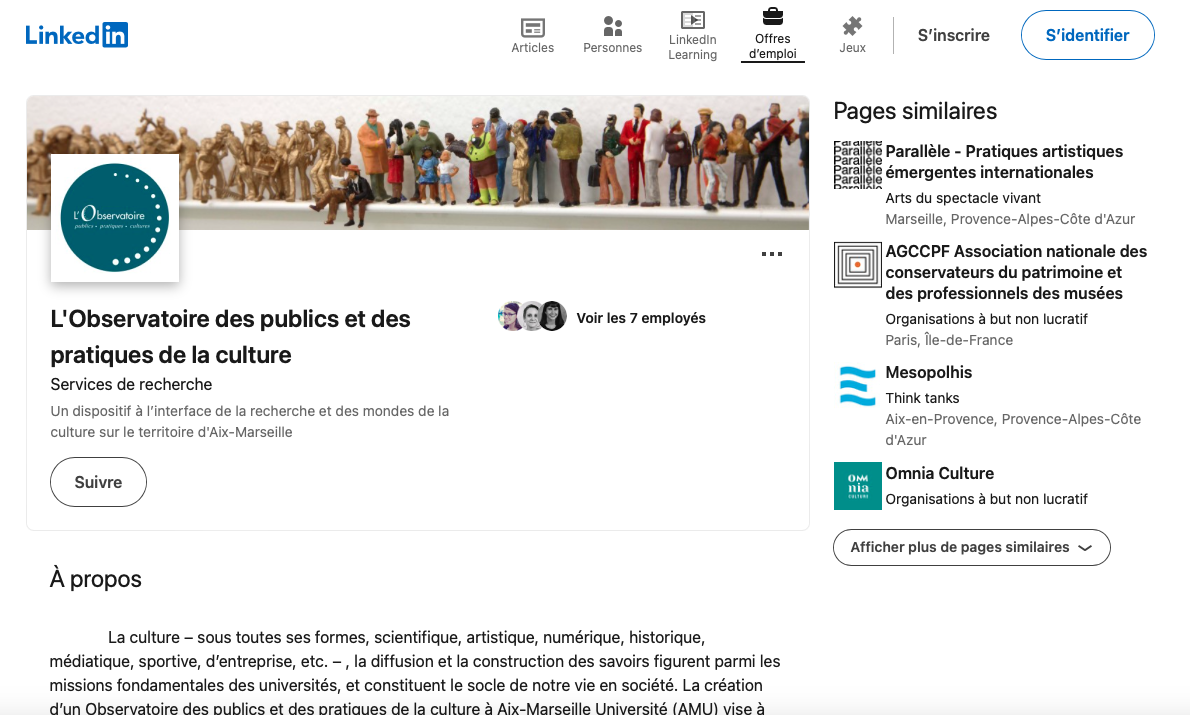Viewport: 1190px width, 715px height.
Task: Click 'Aix-en-Provence, Provence-Alpes-Côte d'Azur' location text
Action: pos(1013,430)
